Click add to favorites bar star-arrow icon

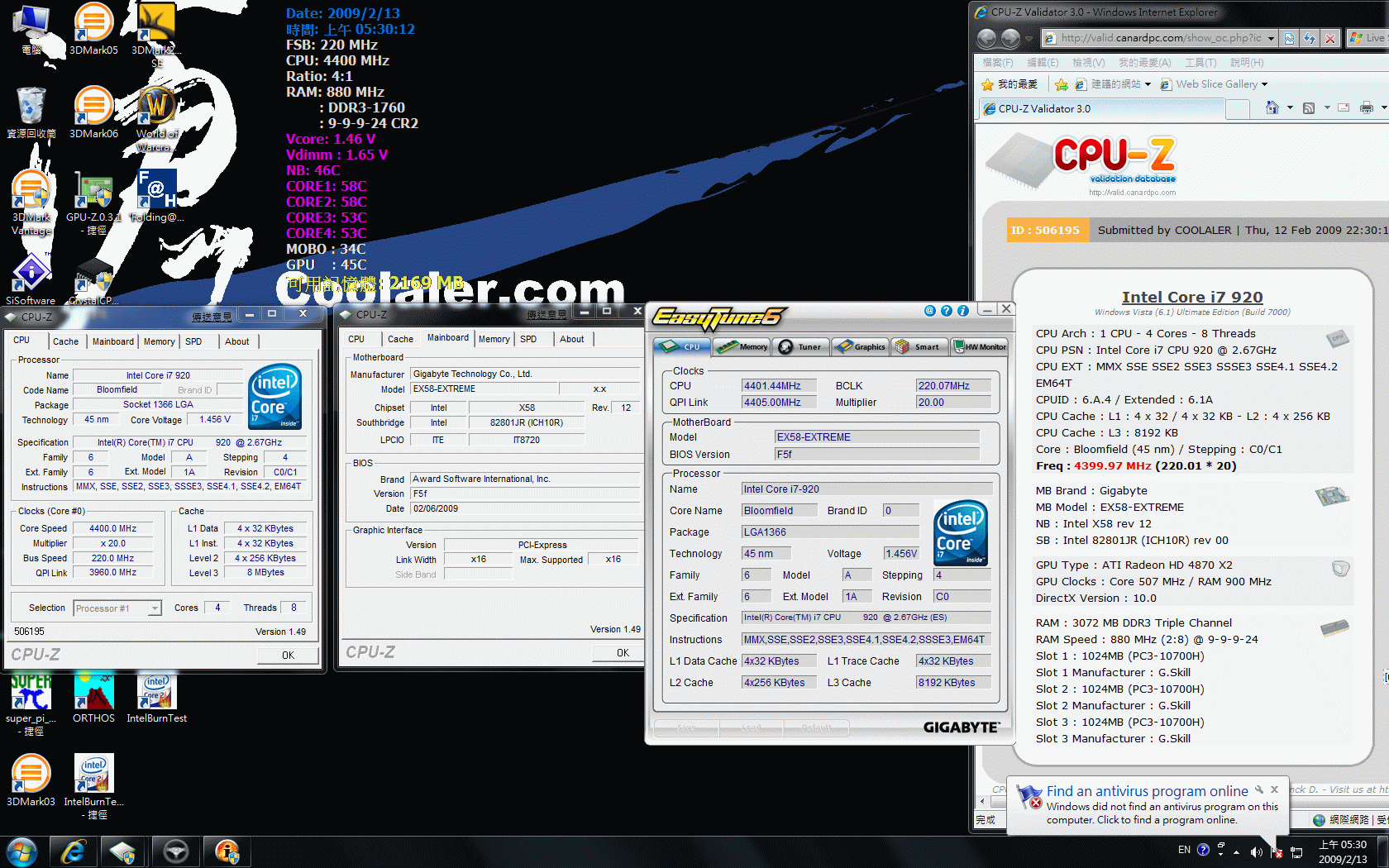pyautogui.click(x=1061, y=84)
